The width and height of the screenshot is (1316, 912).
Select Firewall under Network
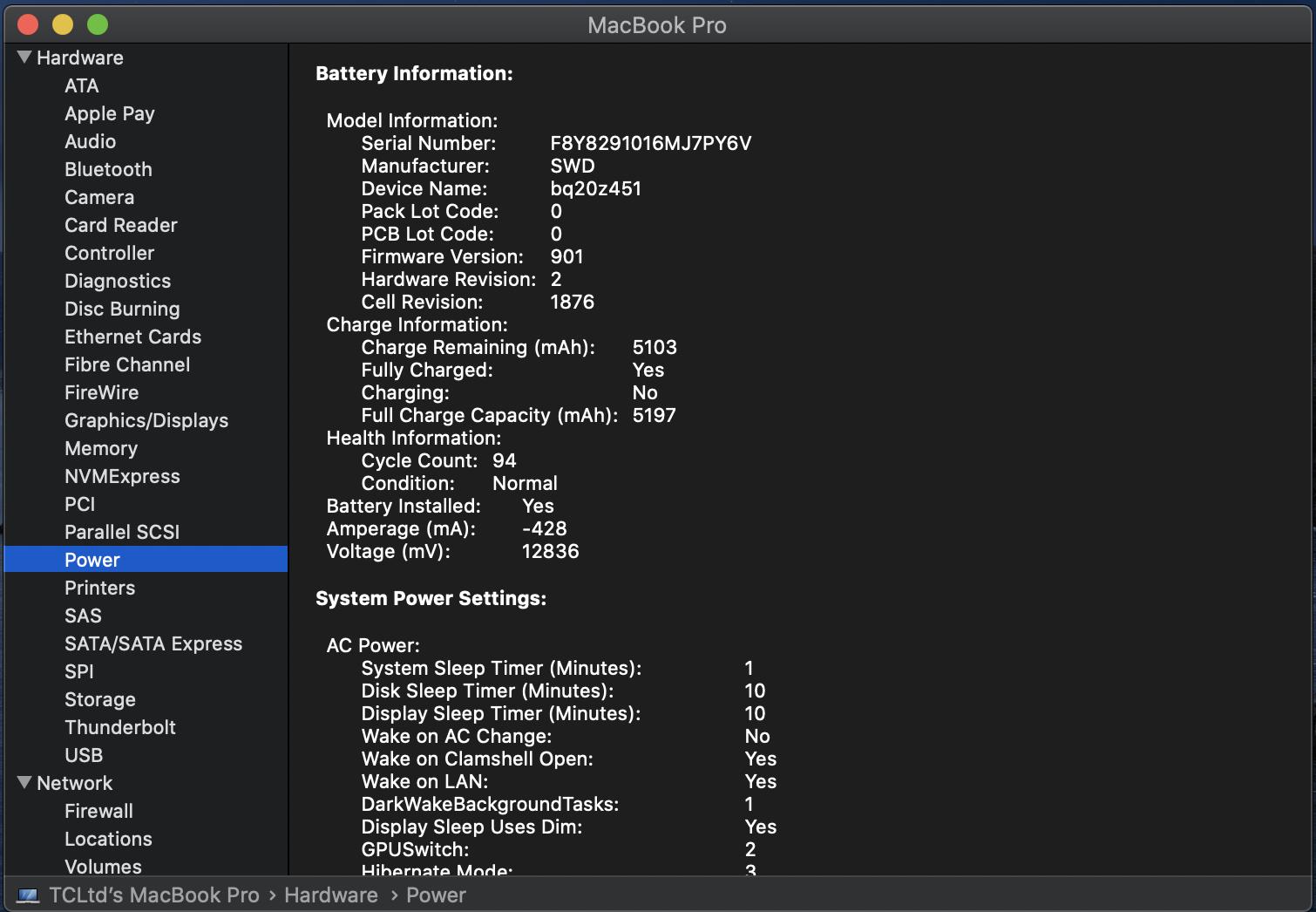pos(98,811)
